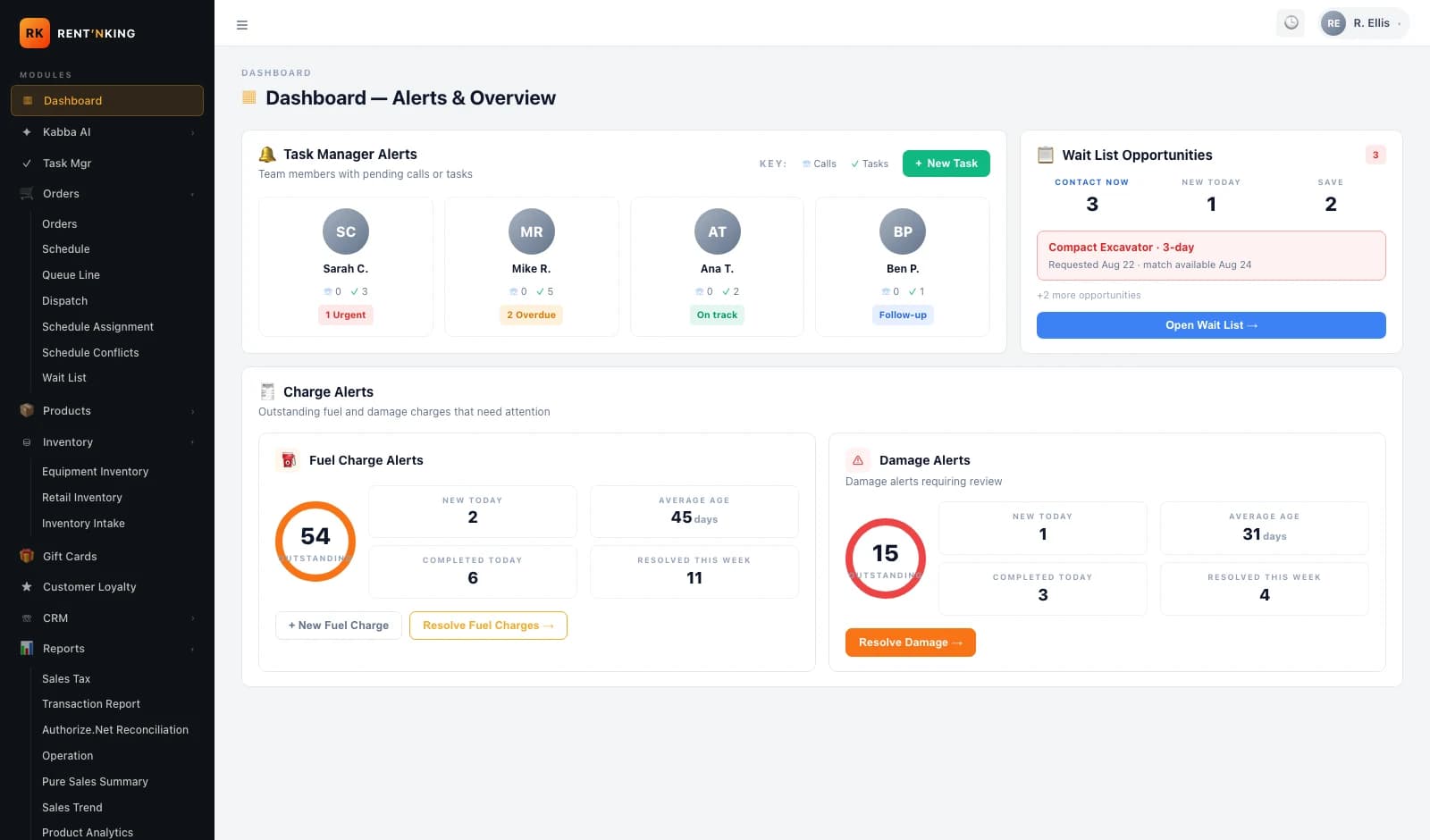Click the 2 Overdue badge for Mike R.
Viewport: 1430px width, 840px height.
[x=532, y=315]
